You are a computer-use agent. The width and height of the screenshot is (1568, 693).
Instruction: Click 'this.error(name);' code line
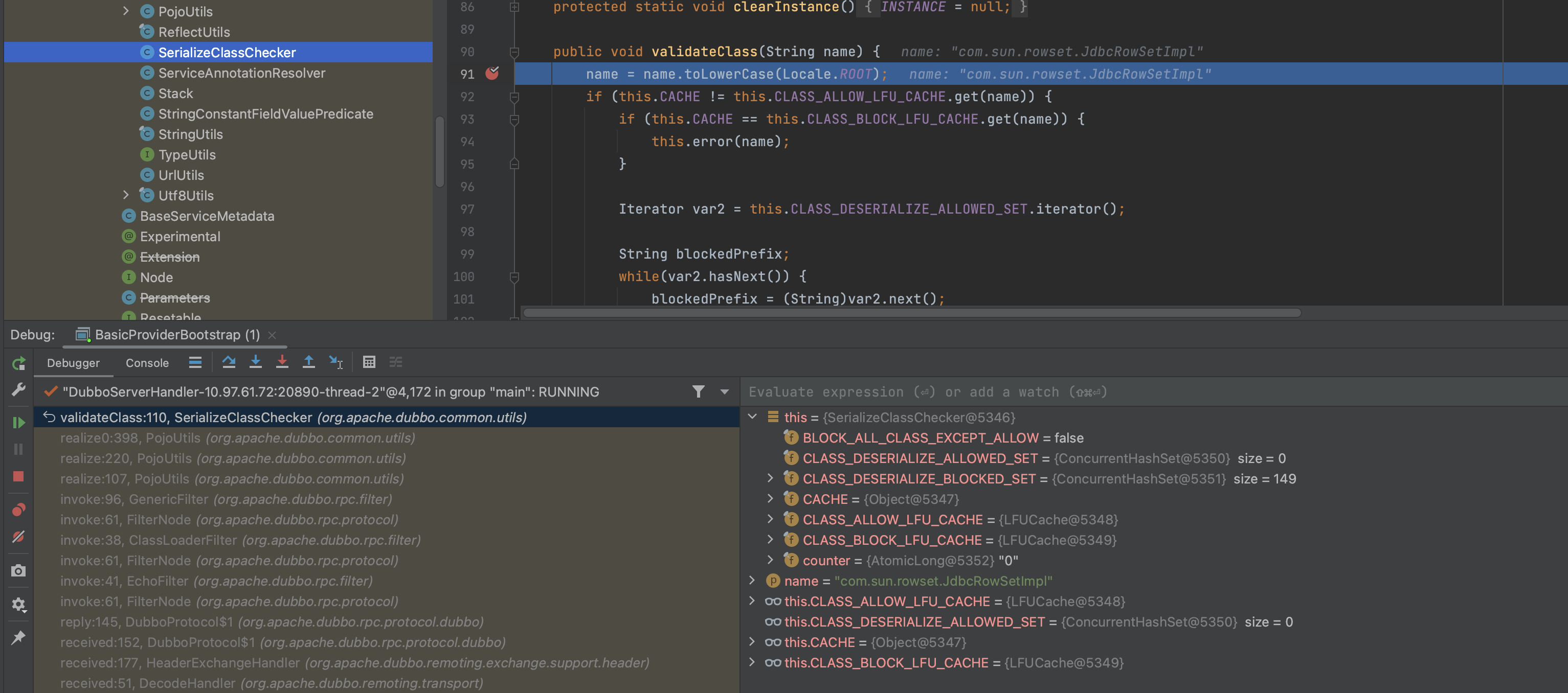click(x=720, y=141)
